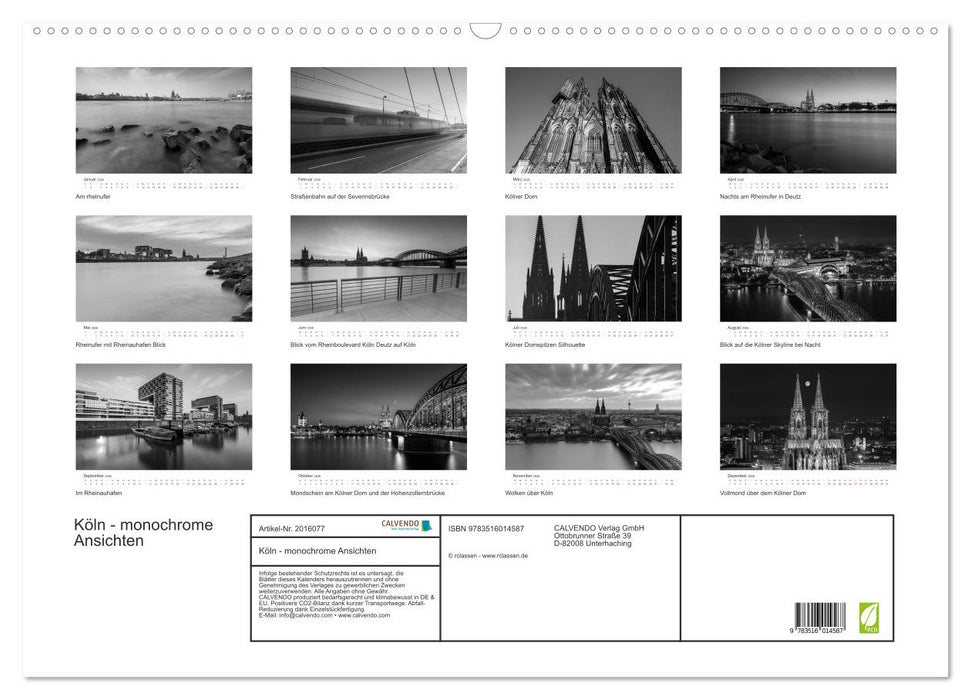Click the ISBN barcode
Screen dimensions: 971x700
pyautogui.click(x=818, y=613)
